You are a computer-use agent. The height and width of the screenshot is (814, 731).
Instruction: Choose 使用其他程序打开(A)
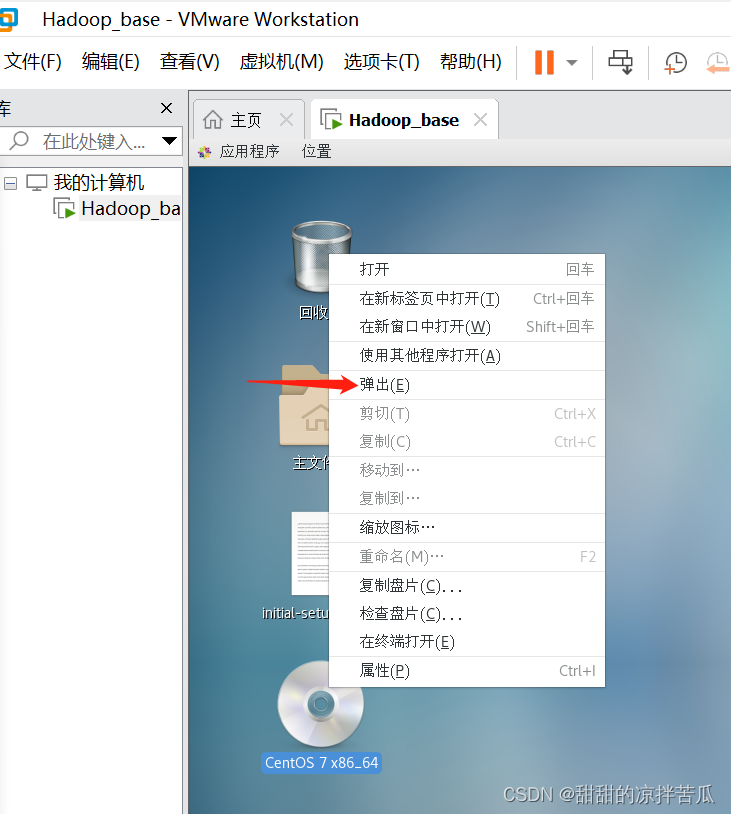[x=467, y=356]
